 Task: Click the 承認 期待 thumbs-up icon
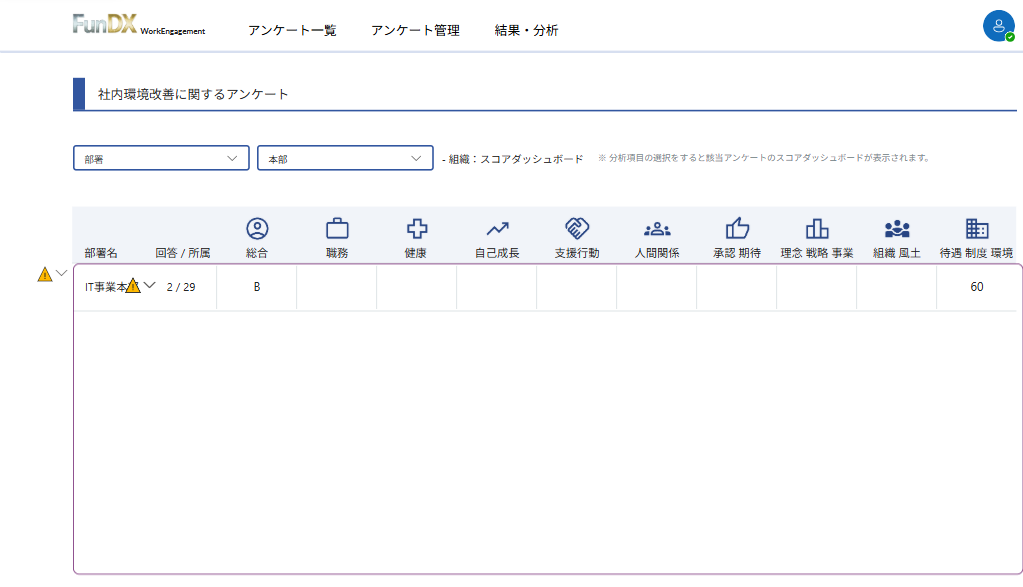pyautogui.click(x=737, y=228)
